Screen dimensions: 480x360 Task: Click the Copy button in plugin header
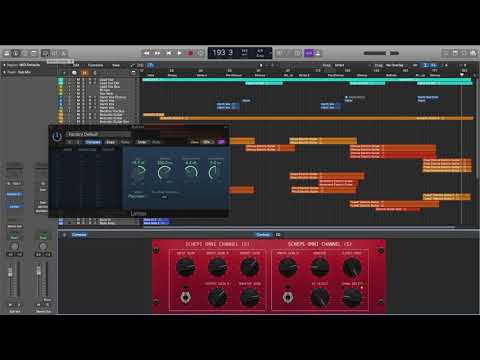click(110, 142)
